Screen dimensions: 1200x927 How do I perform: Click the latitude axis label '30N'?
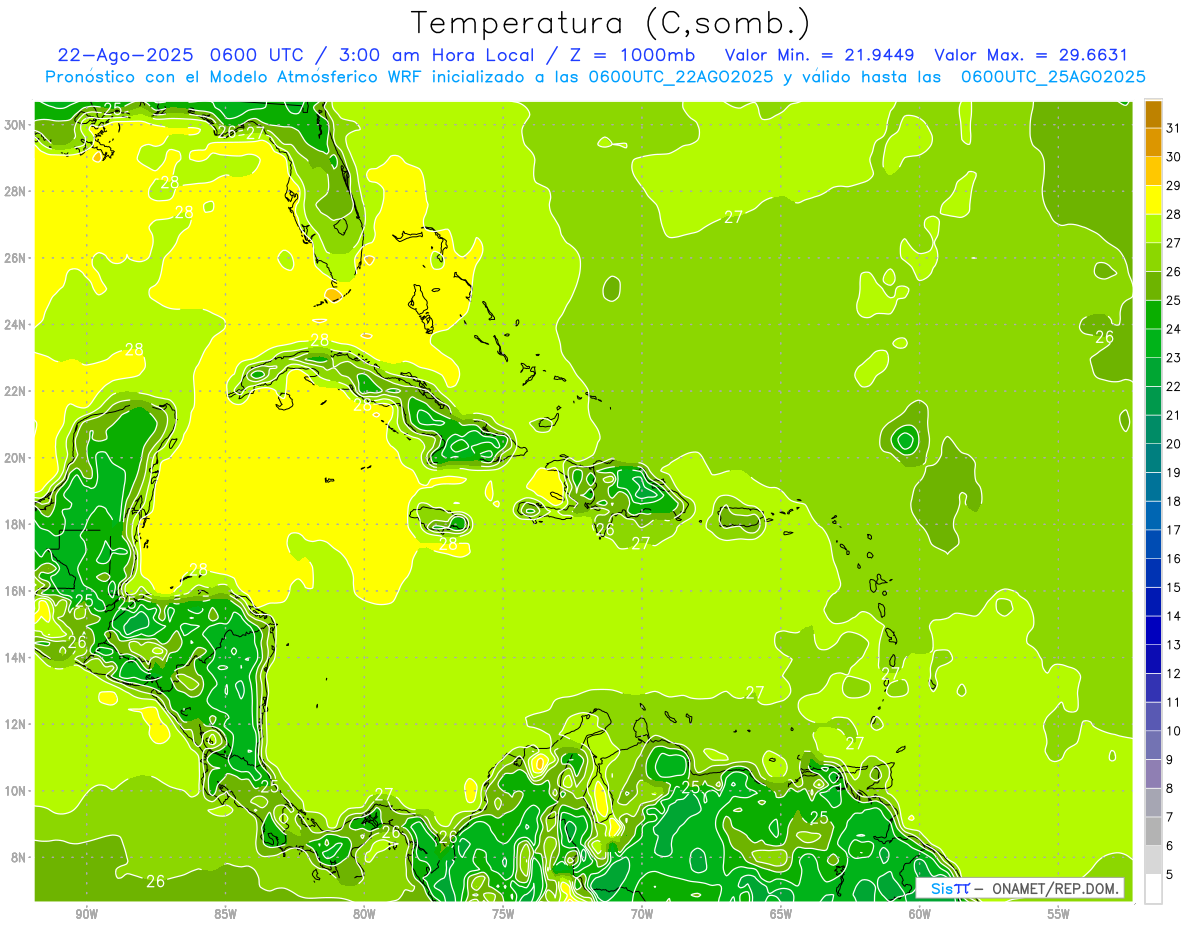click(15, 125)
